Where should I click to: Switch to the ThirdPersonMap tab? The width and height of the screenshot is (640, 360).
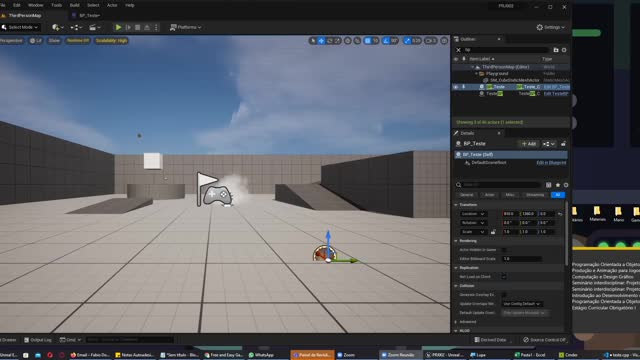point(24,16)
